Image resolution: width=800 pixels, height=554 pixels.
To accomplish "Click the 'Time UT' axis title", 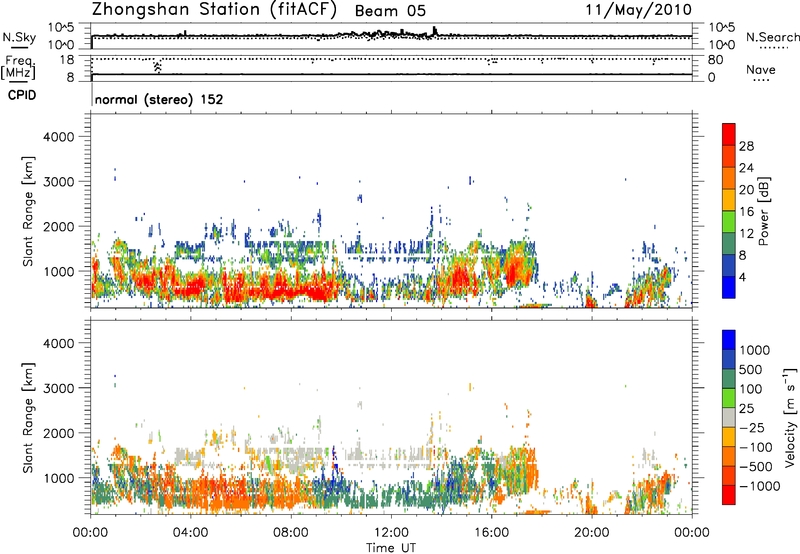I will (391, 548).
